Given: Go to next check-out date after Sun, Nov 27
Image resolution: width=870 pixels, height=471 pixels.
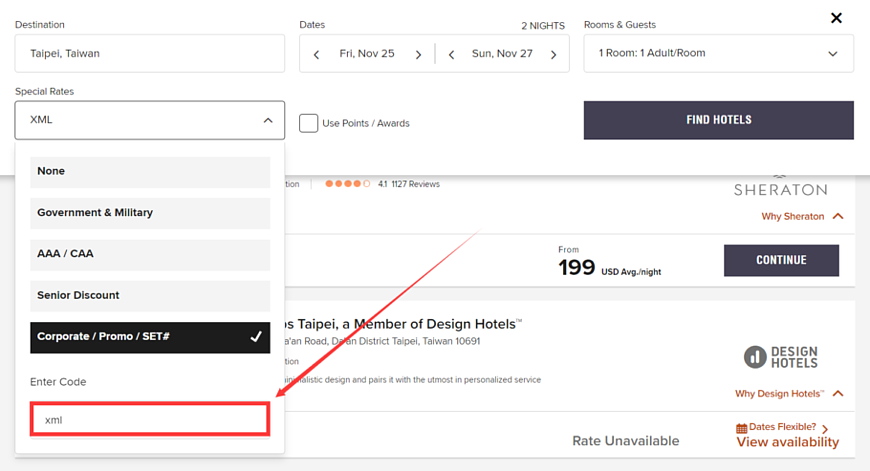Looking at the screenshot, I should click(553, 54).
